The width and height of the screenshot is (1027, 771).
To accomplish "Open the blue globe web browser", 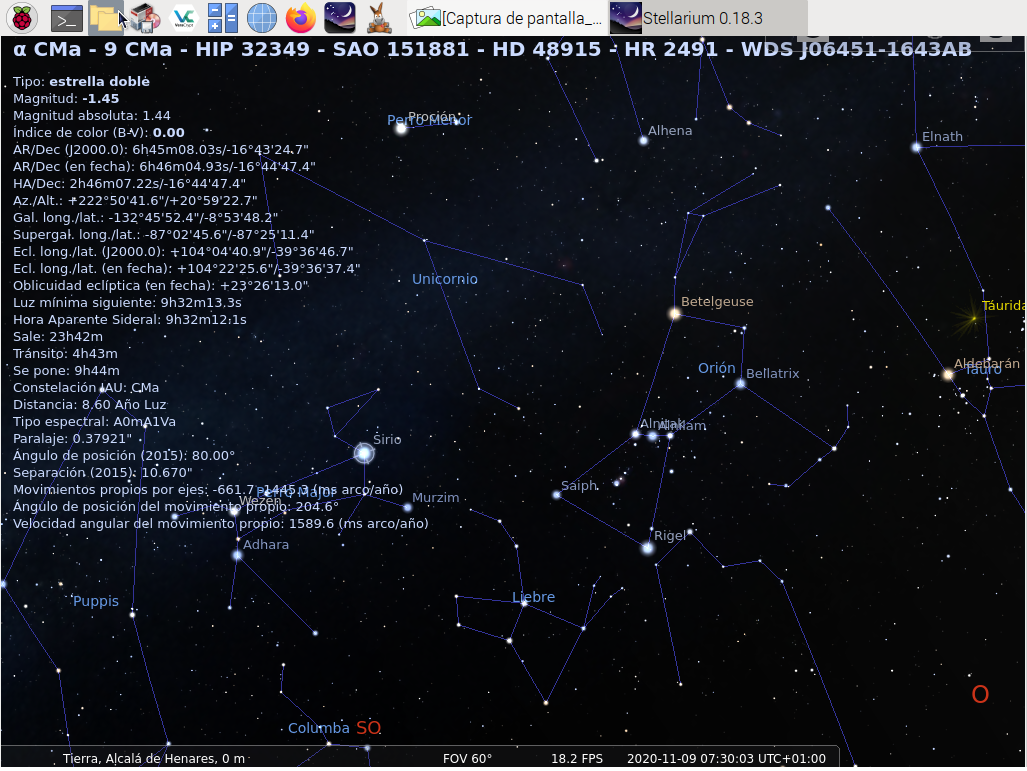I will [261, 17].
